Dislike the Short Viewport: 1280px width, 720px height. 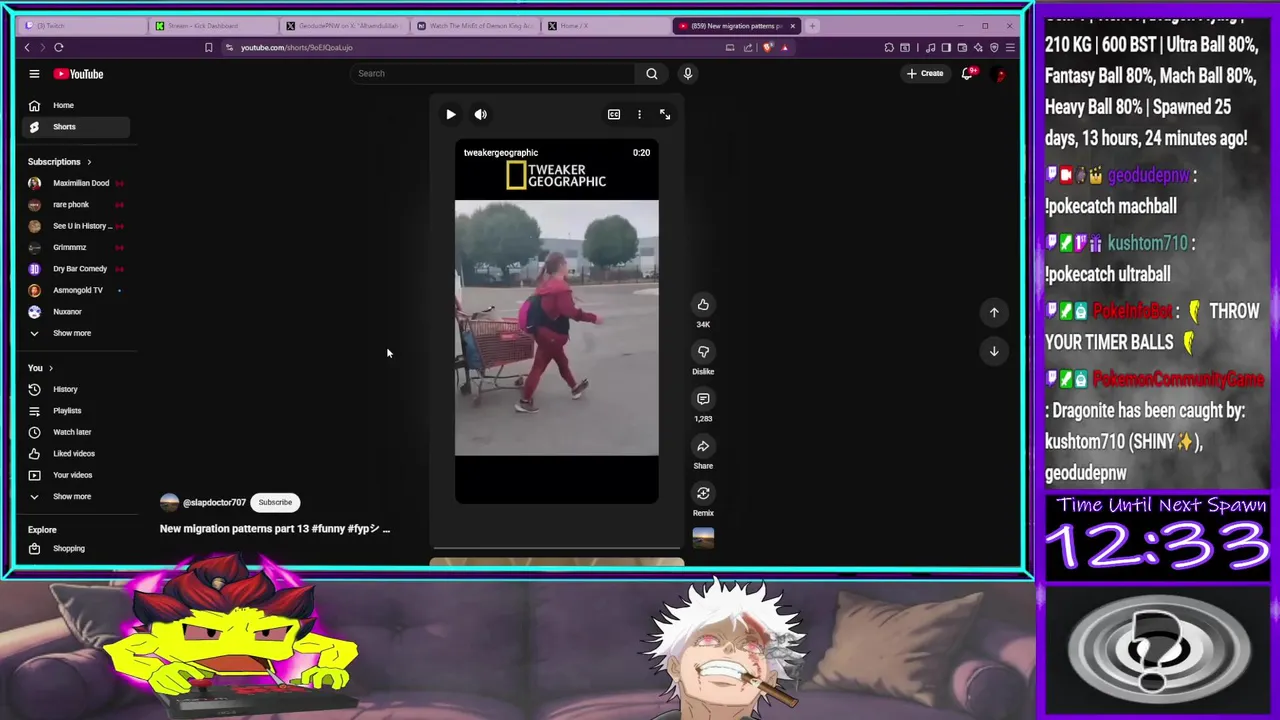pyautogui.click(x=703, y=352)
